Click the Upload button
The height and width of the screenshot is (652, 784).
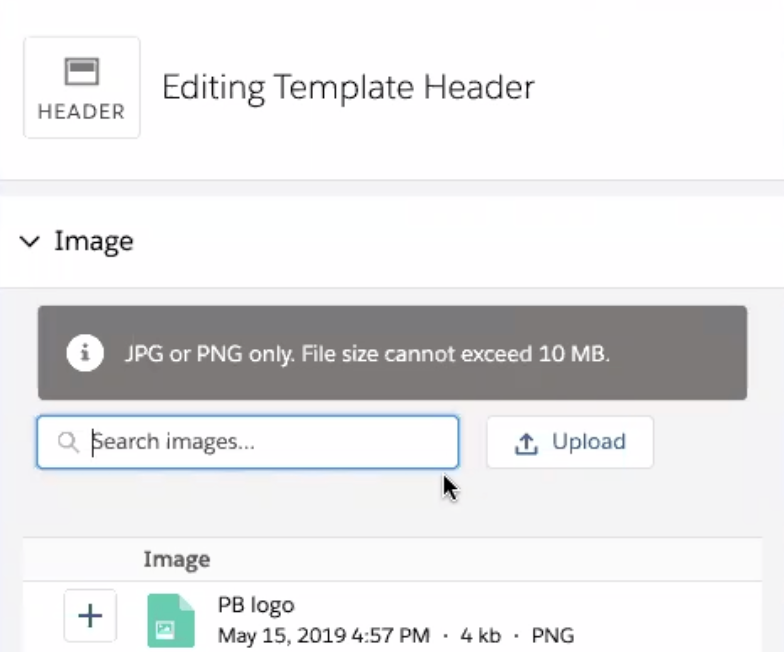(570, 442)
